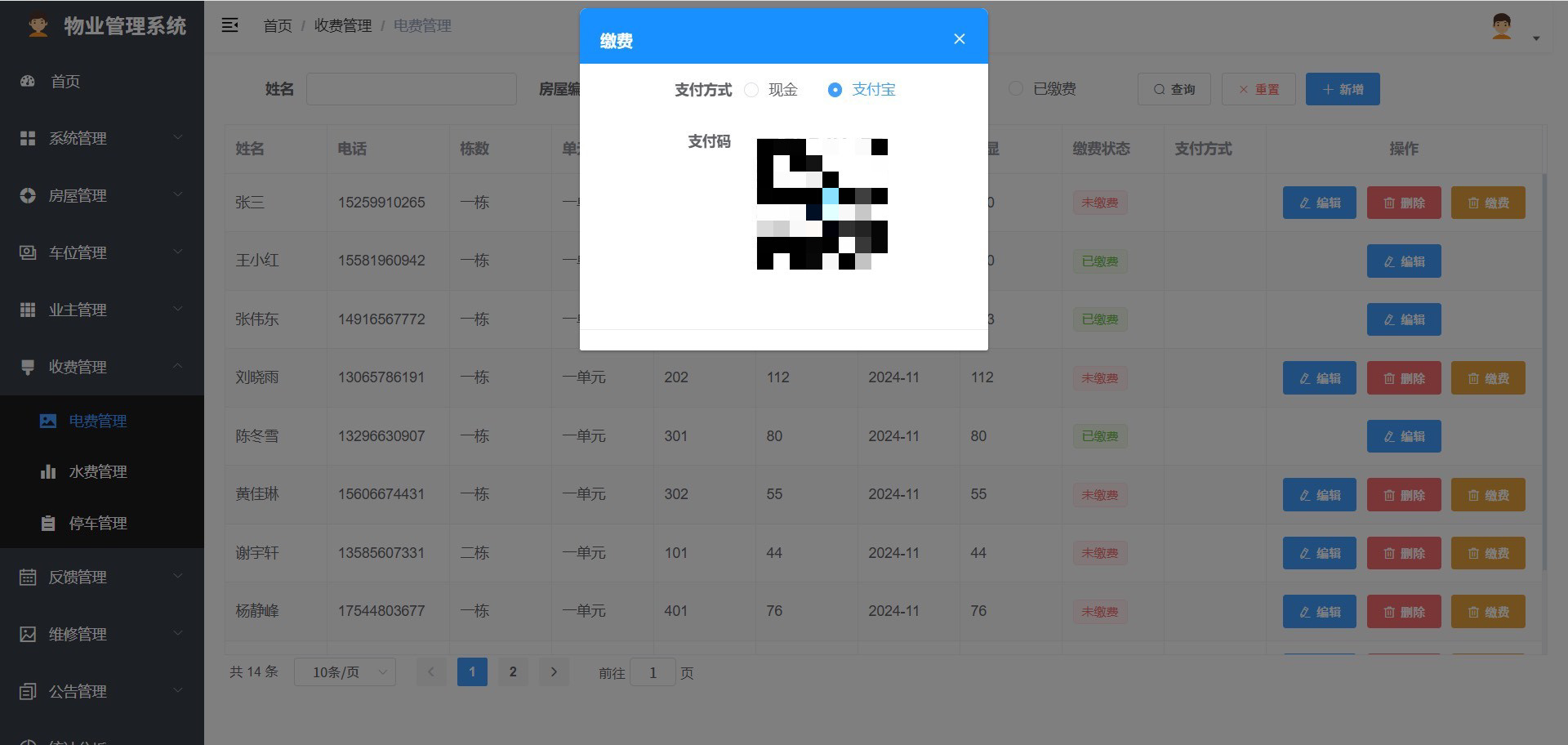The image size is (1568, 745).
Task: Expand the 公告管理 submenu chevron
Action: click(x=178, y=690)
